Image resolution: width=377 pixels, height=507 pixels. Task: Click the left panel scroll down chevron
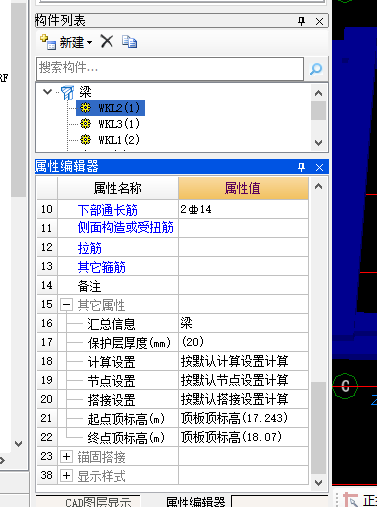(x=19, y=444)
